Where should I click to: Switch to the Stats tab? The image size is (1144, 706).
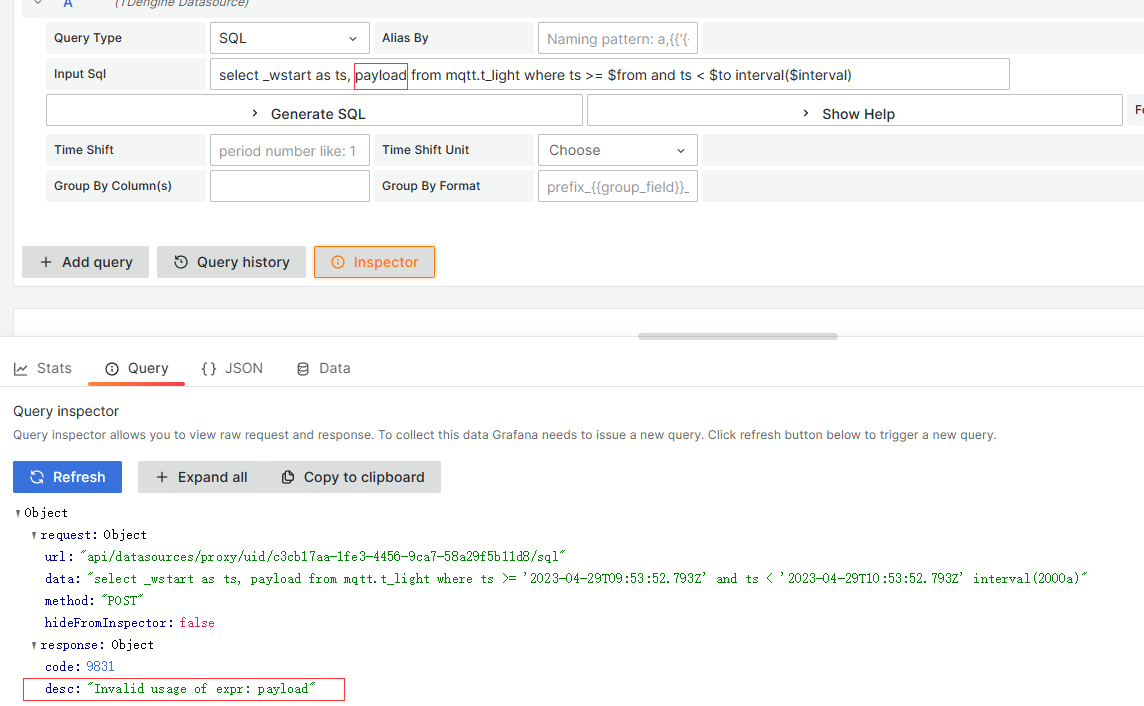click(42, 368)
